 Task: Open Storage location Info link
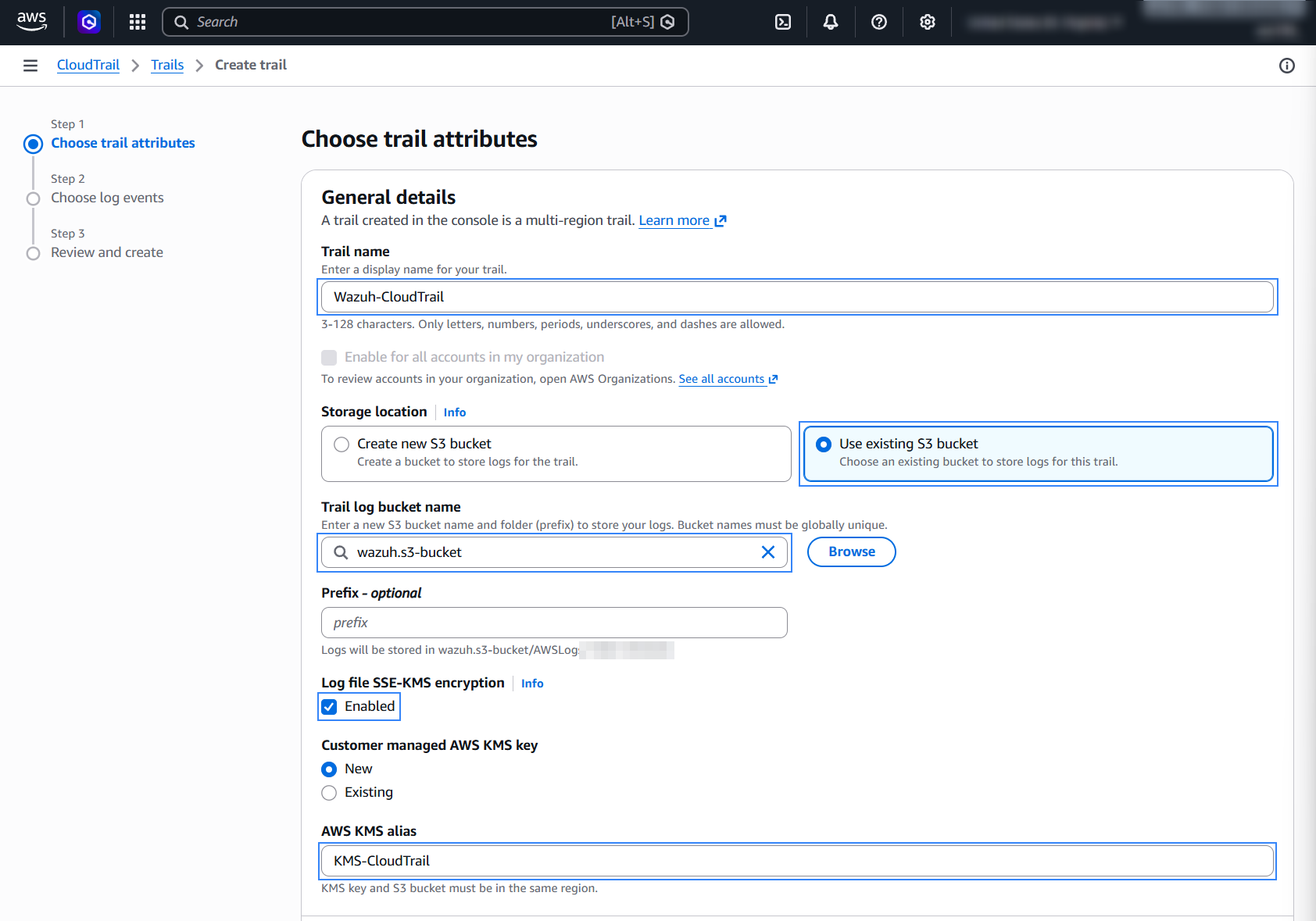click(x=455, y=412)
